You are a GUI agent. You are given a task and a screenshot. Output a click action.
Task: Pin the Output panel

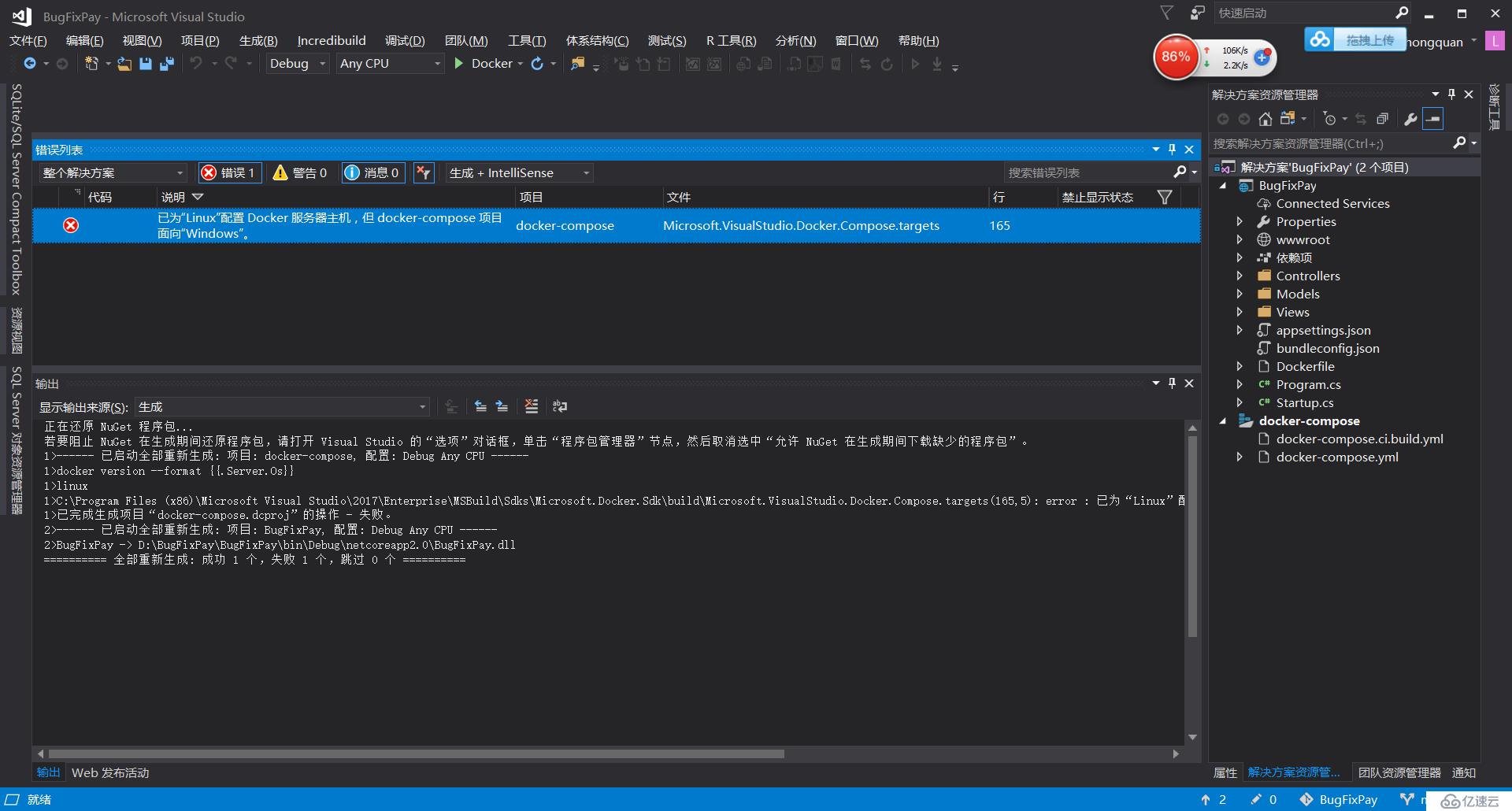tap(1172, 383)
